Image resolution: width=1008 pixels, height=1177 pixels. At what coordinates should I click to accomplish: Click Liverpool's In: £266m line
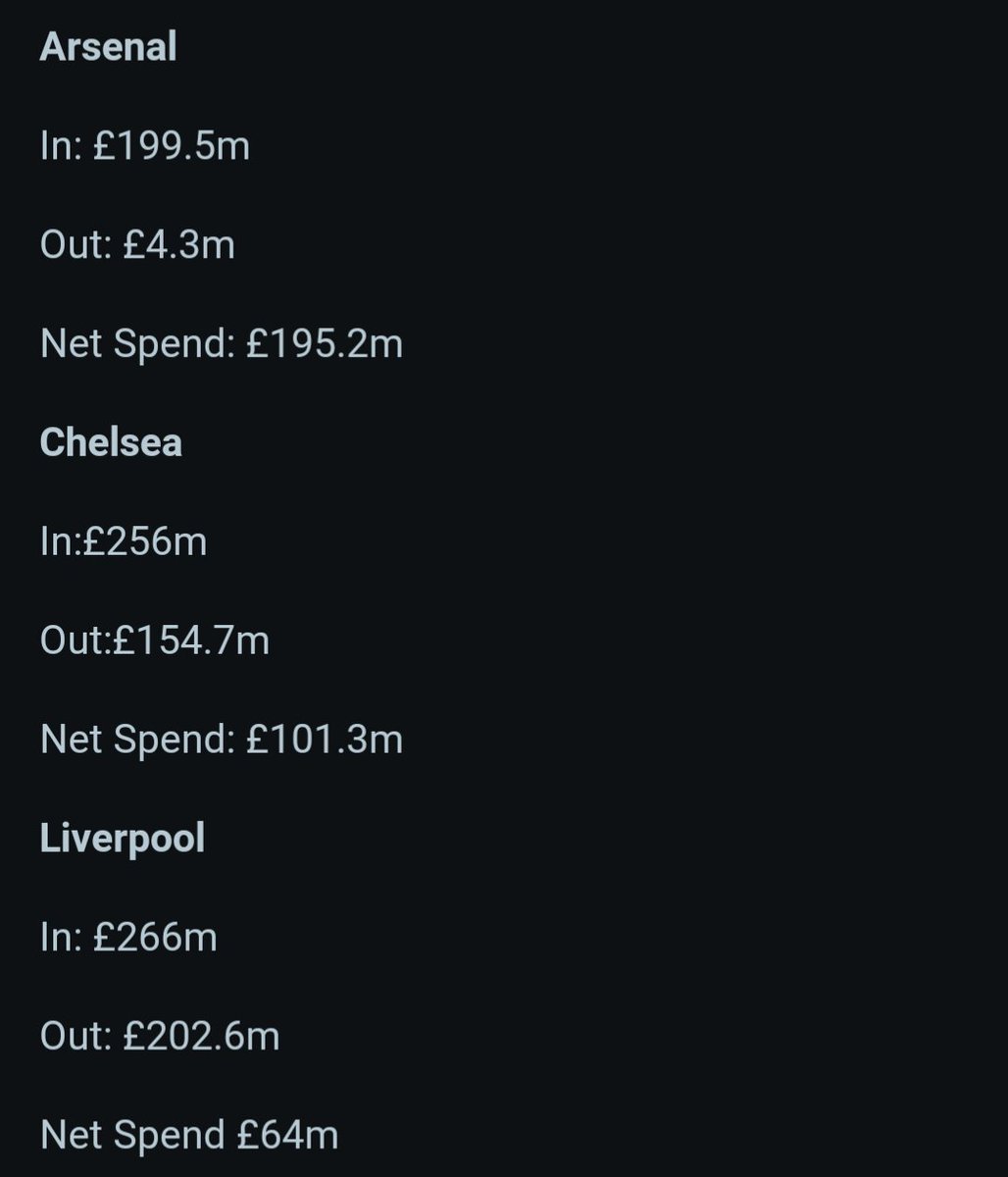point(128,938)
